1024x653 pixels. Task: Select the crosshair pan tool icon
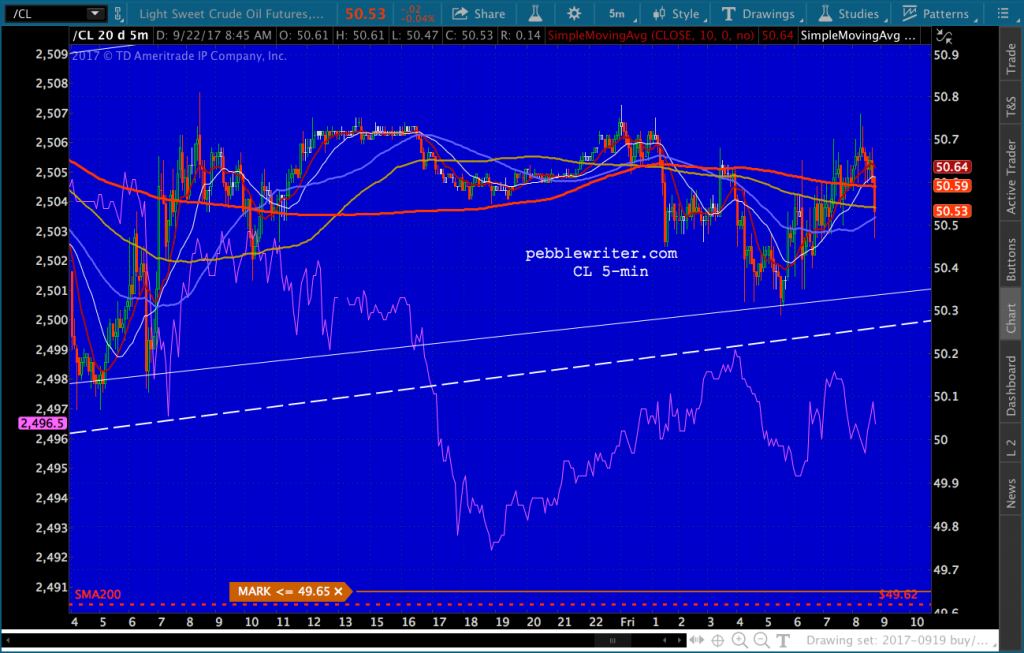pos(718,641)
